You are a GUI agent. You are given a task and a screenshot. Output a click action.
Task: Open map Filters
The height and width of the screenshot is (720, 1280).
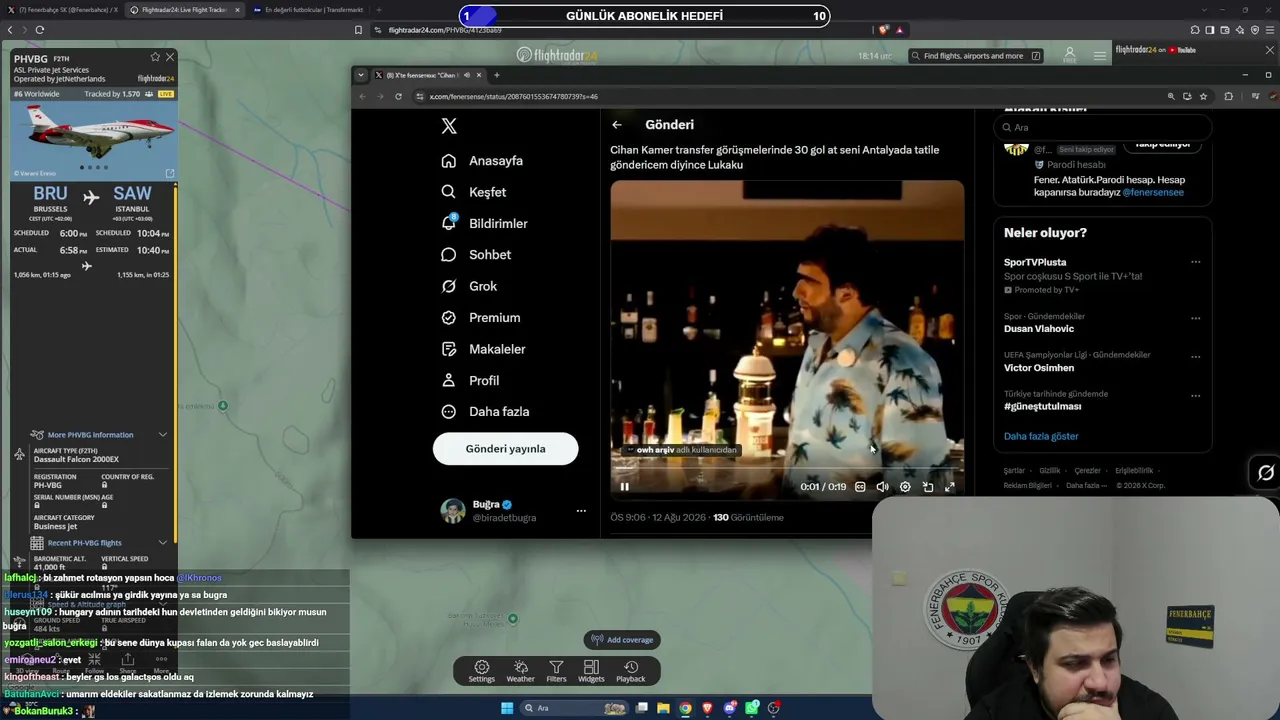[556, 671]
